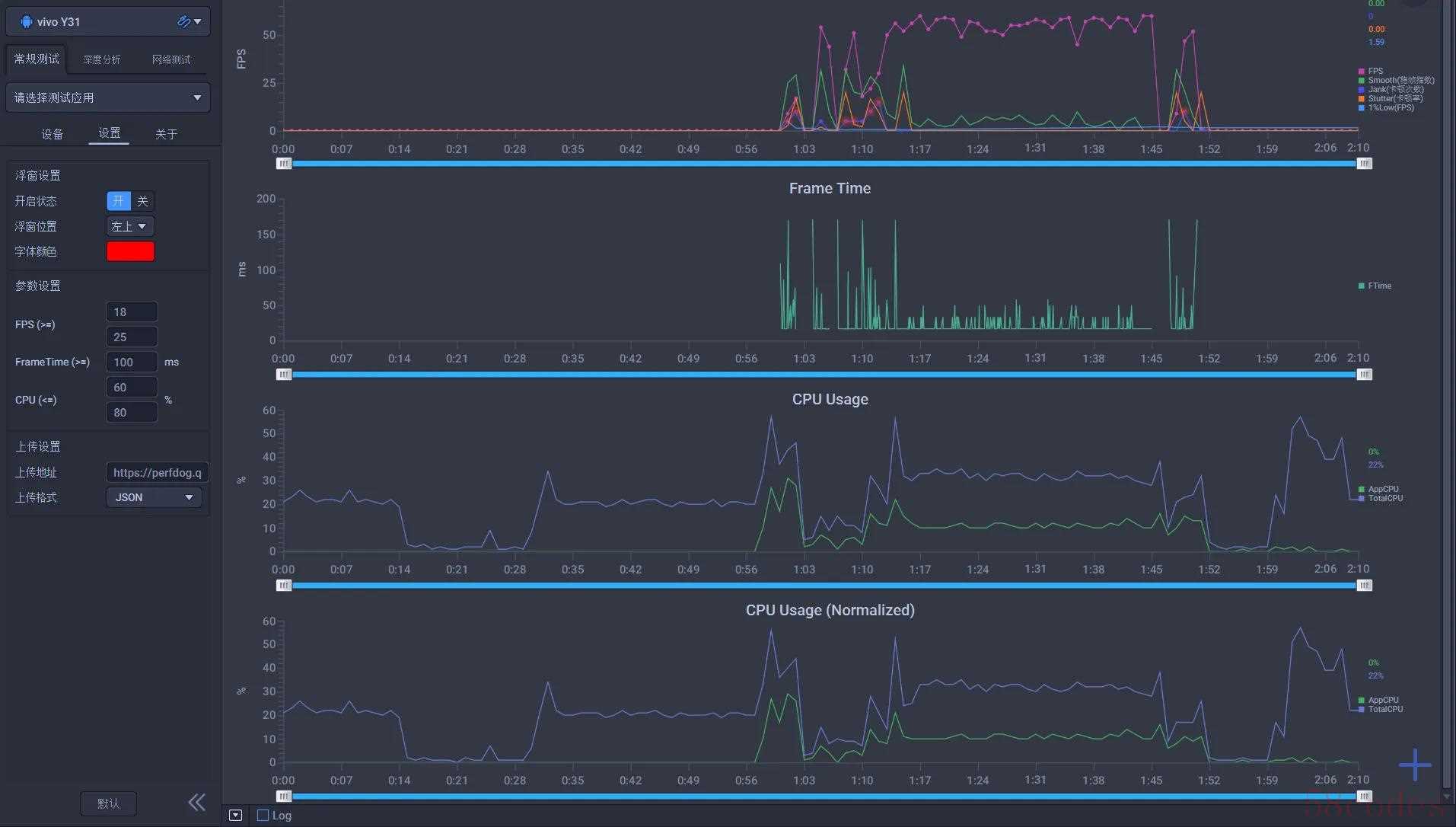
Task: Click the USB connection icon in device selector
Action: click(183, 21)
